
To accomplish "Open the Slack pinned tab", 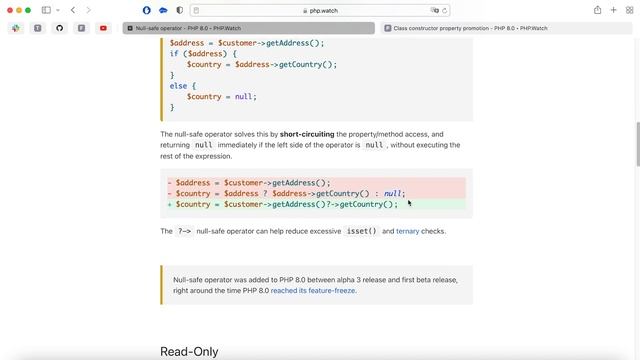I will (16, 28).
